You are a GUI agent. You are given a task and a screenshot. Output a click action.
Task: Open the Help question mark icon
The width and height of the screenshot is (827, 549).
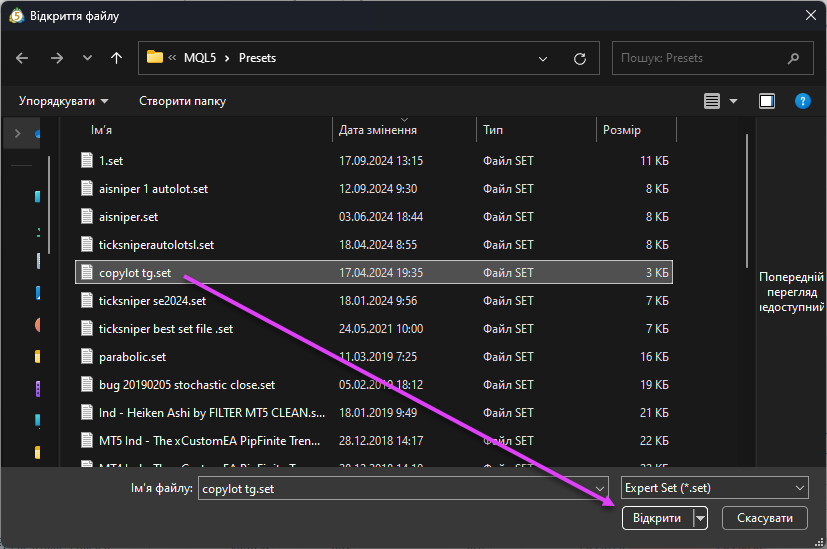click(x=801, y=101)
